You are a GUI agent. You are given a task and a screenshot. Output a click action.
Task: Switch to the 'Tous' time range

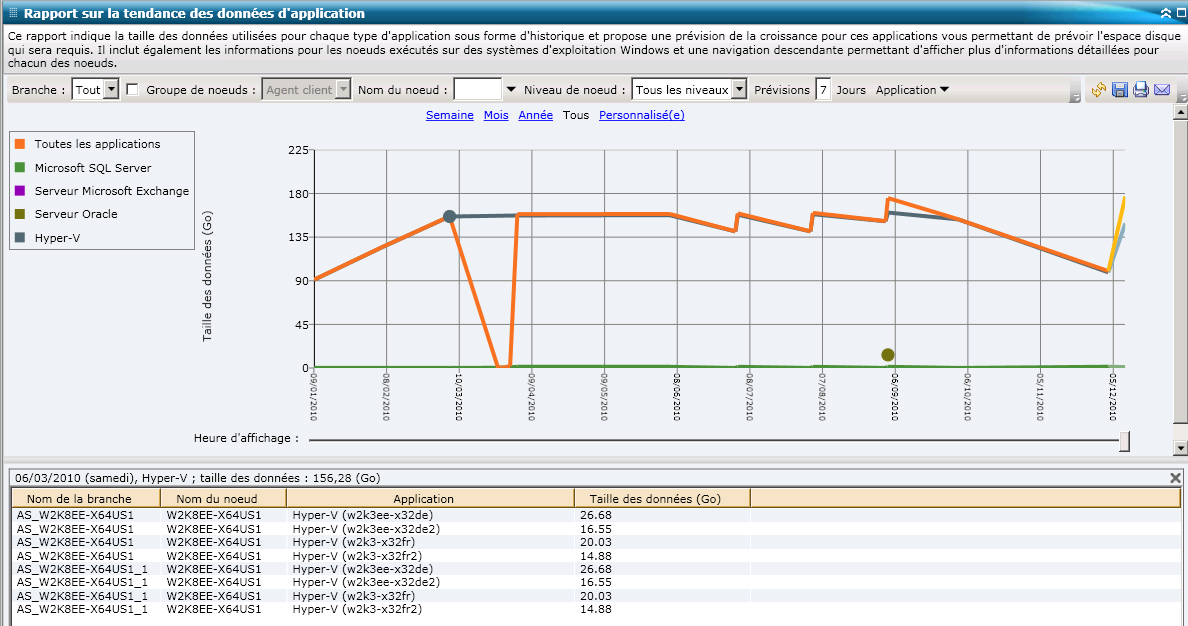(575, 115)
